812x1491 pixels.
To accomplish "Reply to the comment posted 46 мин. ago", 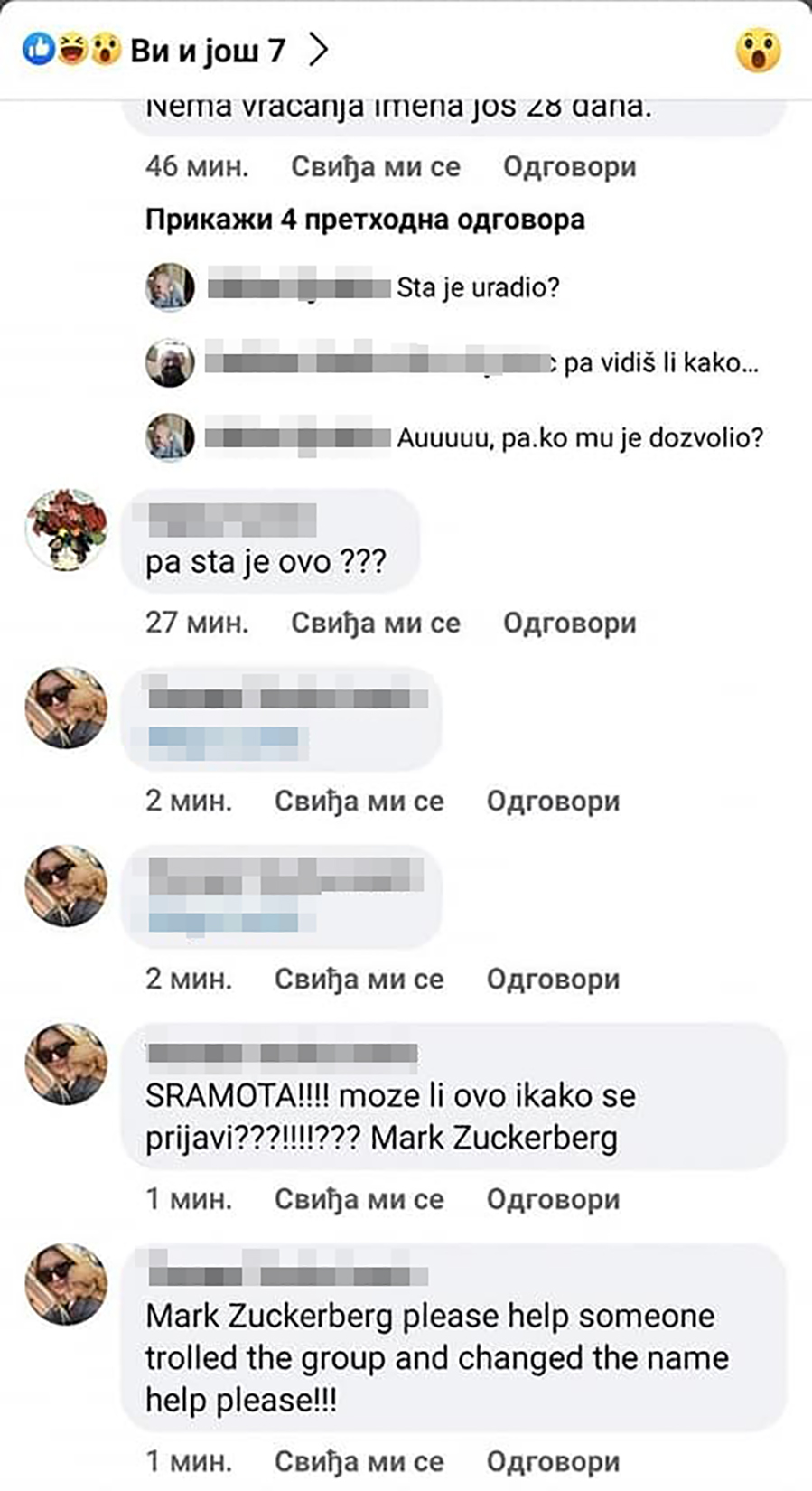I will [x=569, y=167].
